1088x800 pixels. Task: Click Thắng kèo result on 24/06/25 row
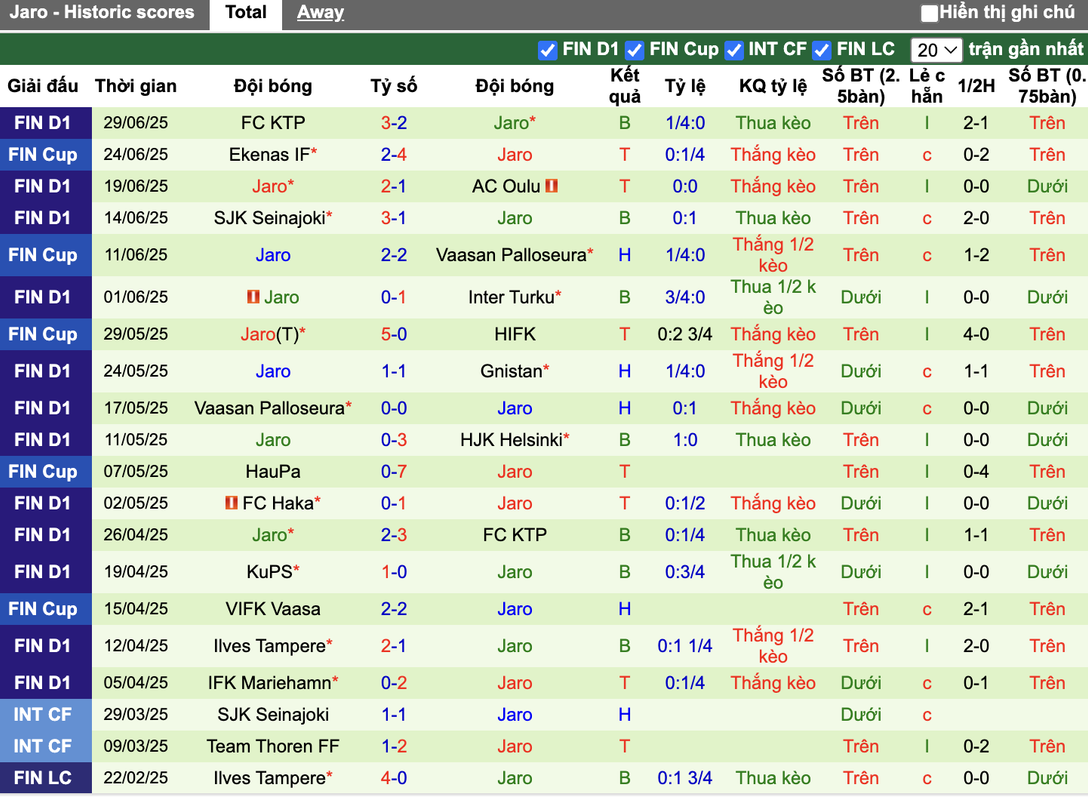(x=773, y=155)
